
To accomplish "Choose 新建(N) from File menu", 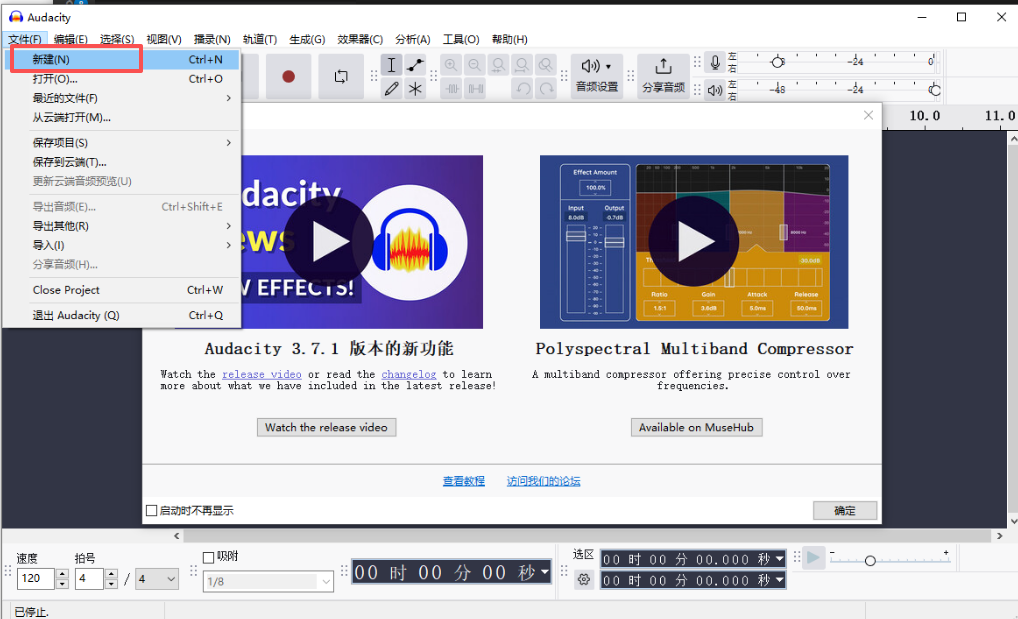I will 122,59.
